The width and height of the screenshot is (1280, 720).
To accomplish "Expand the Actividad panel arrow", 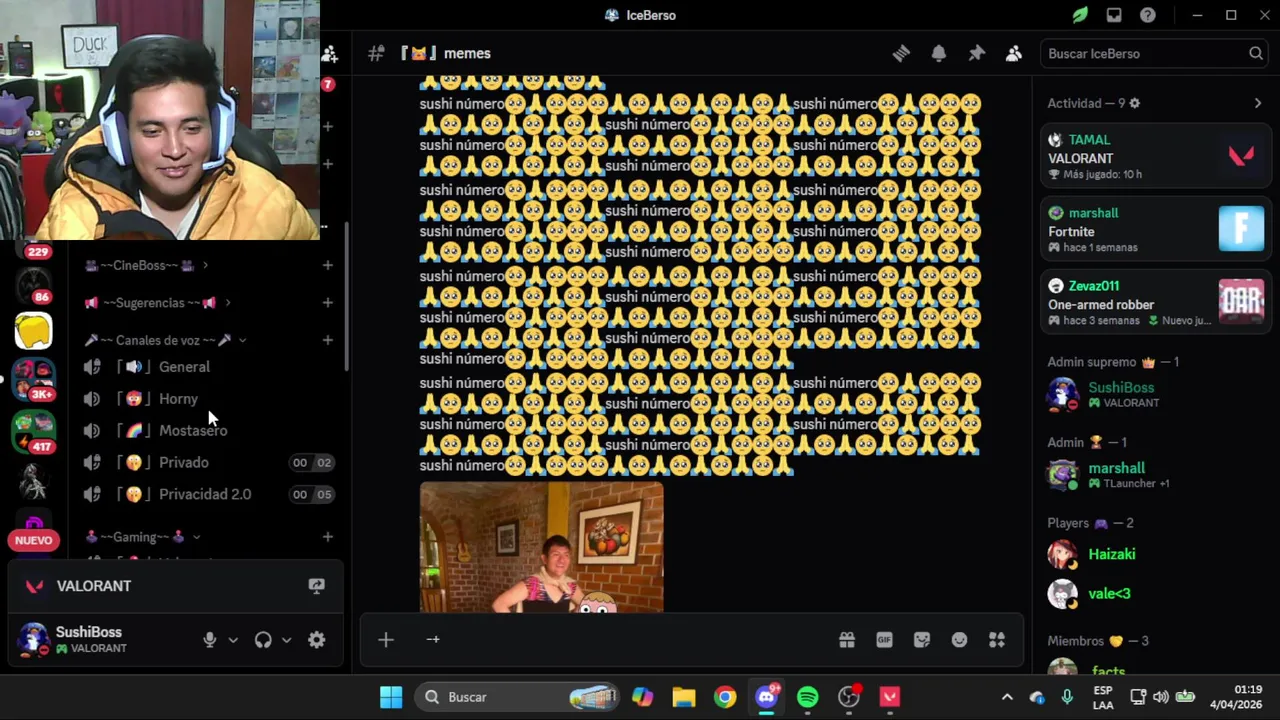I will click(x=1258, y=103).
